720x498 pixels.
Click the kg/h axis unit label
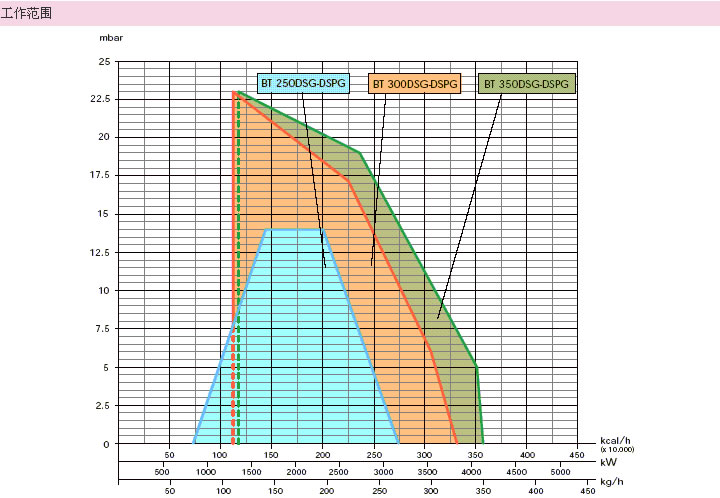click(611, 482)
